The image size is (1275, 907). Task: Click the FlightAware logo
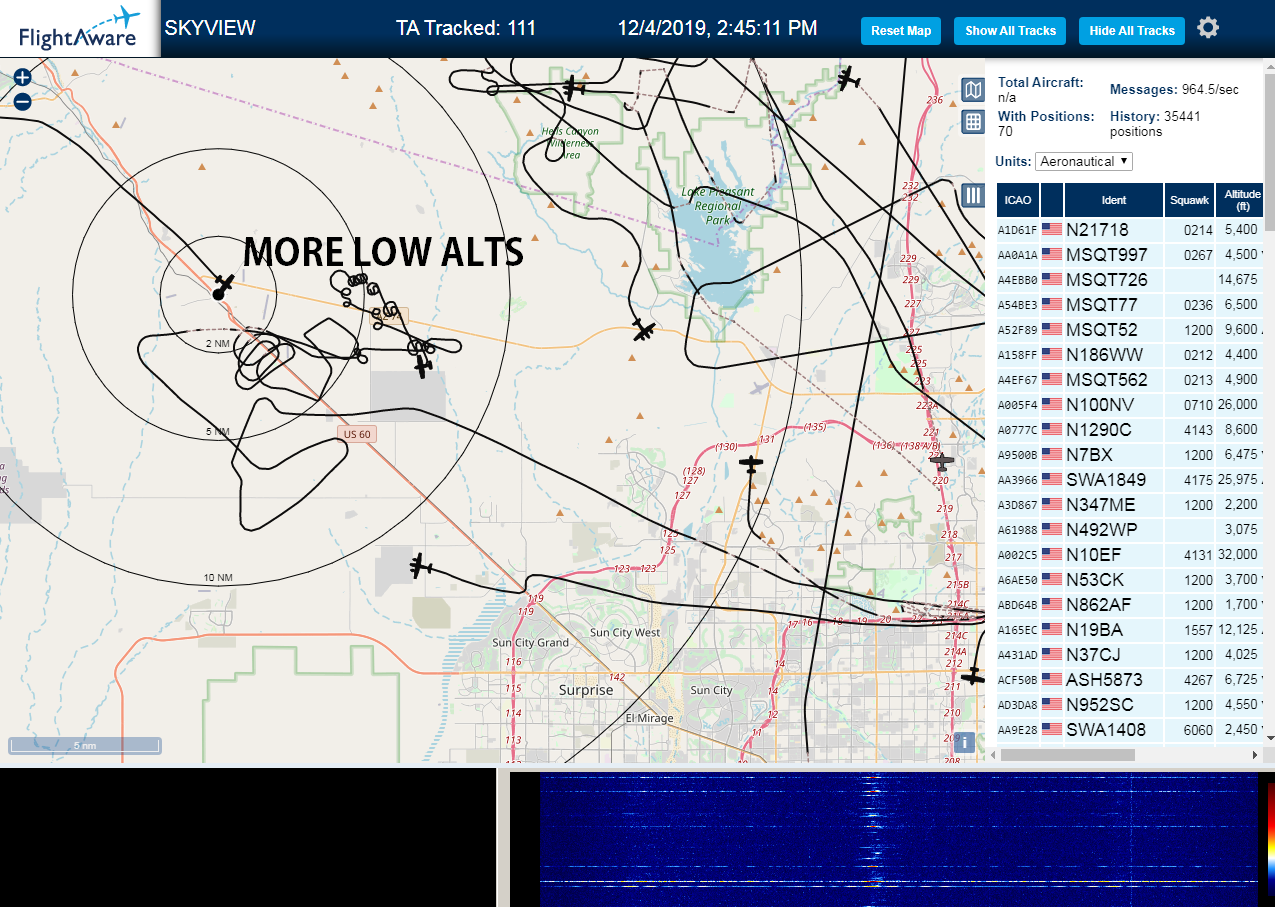coord(80,29)
